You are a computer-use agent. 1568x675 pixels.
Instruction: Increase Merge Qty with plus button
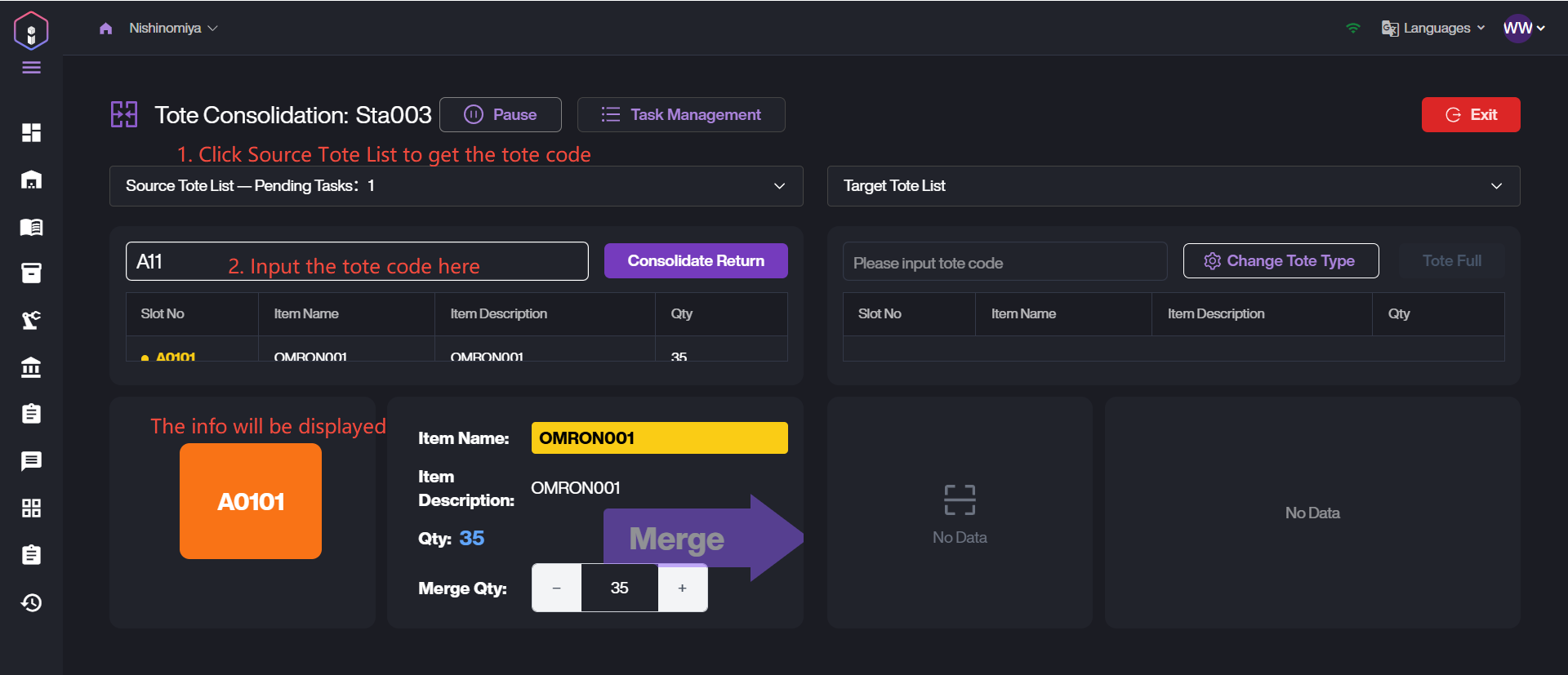682,588
